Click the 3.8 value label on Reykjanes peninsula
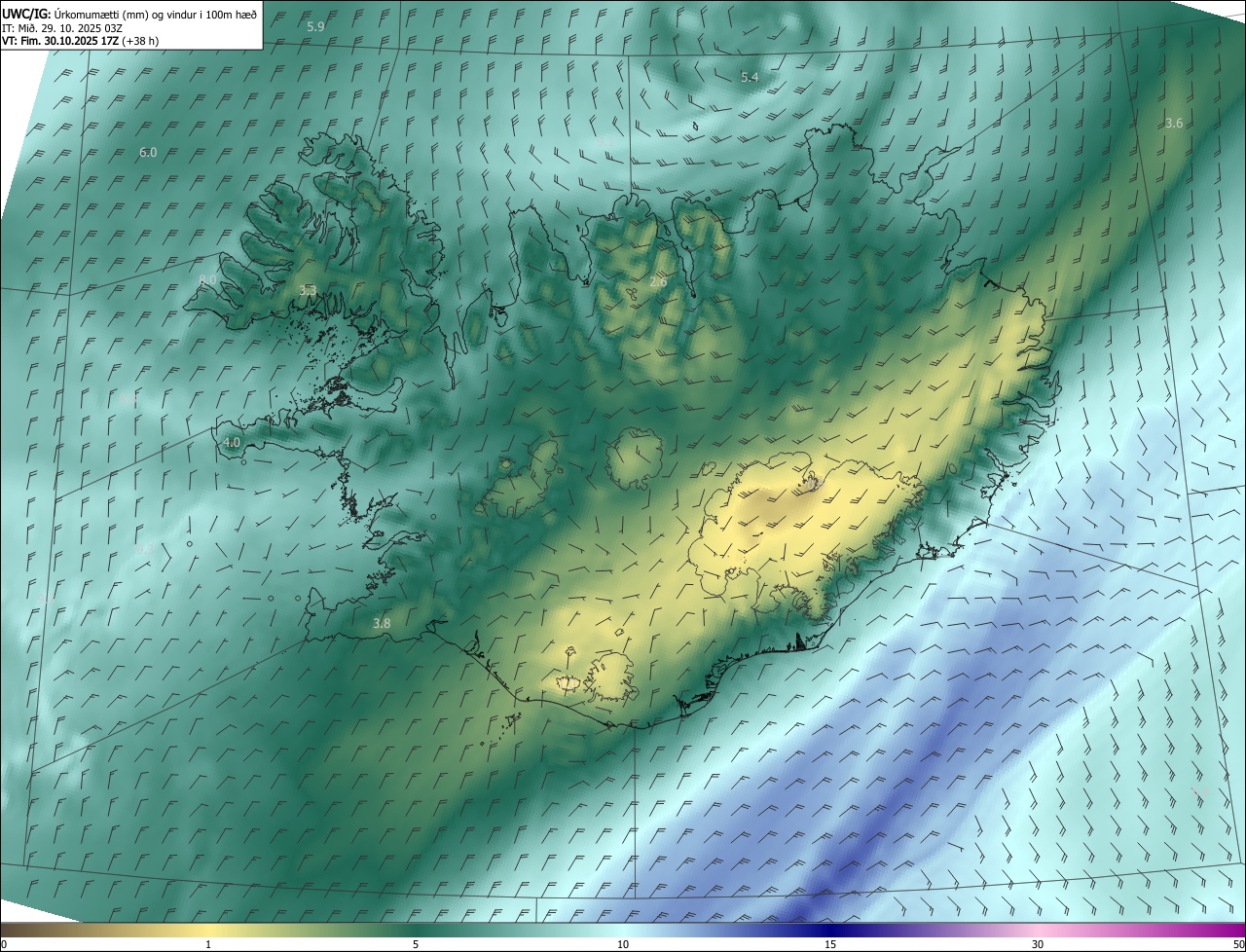The image size is (1246, 952). (382, 624)
